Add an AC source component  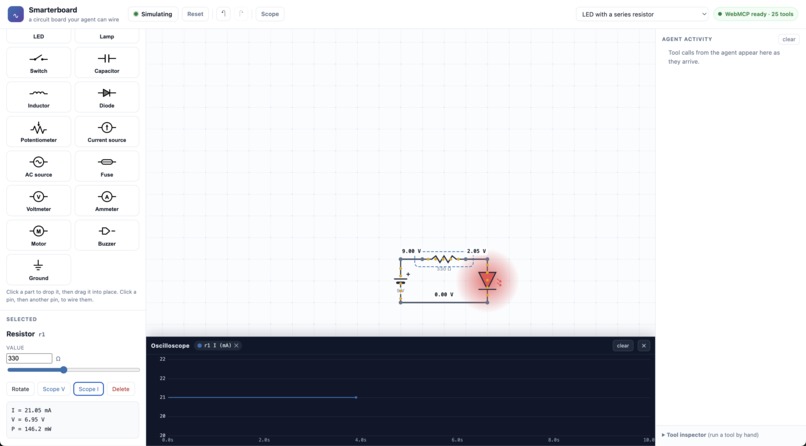coord(39,166)
